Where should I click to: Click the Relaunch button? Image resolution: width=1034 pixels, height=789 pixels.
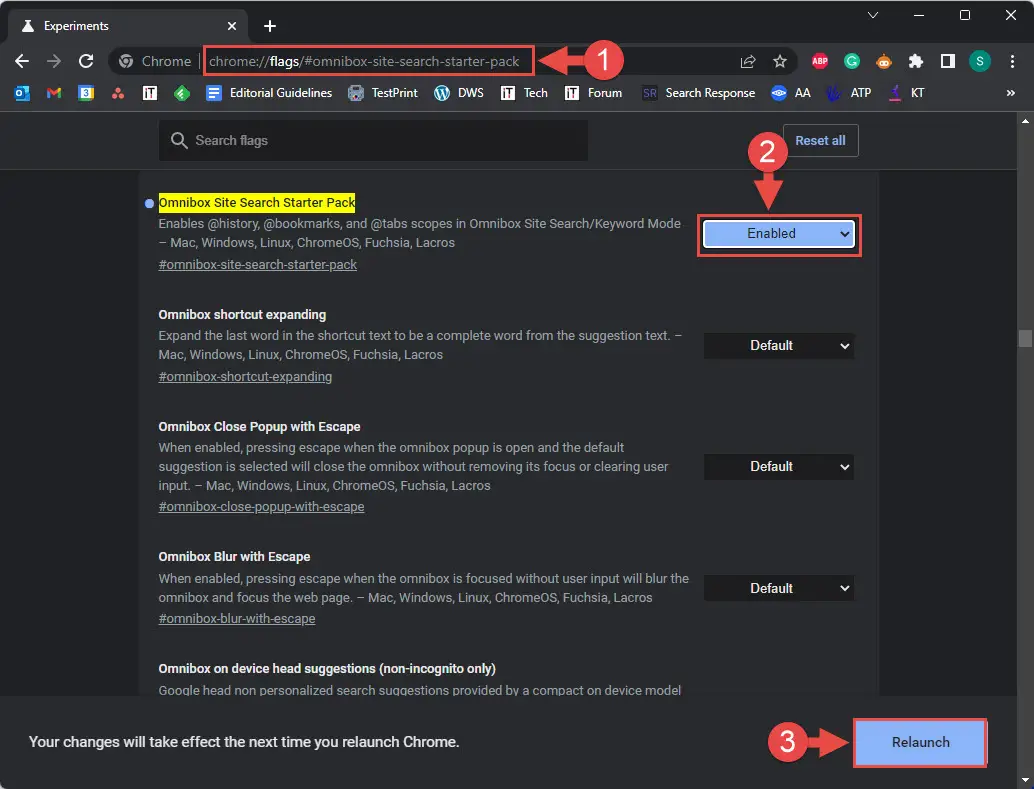pos(921,742)
